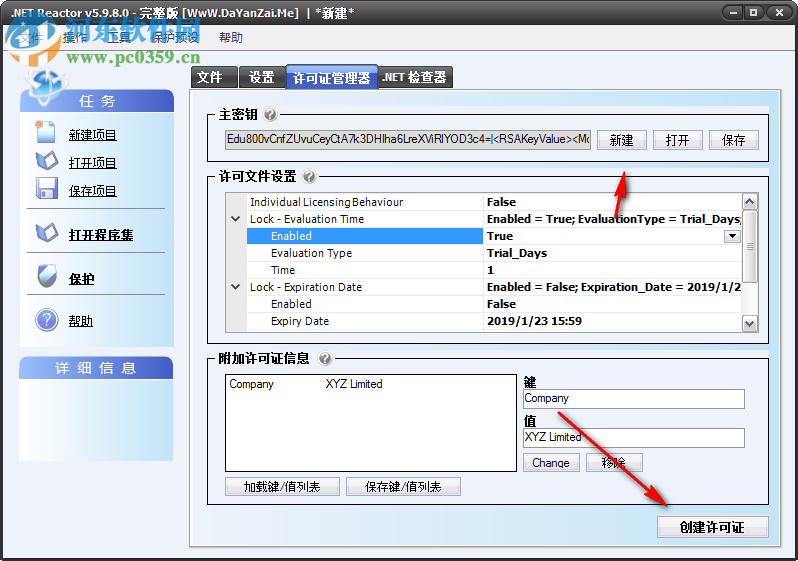Click the 键 input field containing Company
This screenshot has width=798, height=561.
point(634,399)
